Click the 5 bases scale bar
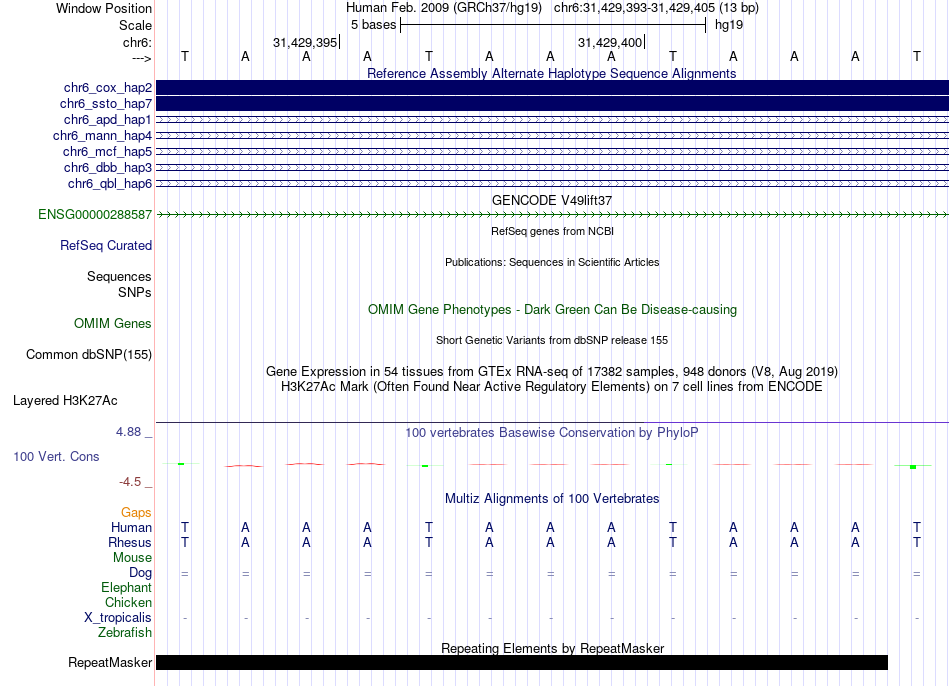Image resolution: width=950 pixels, height=686 pixels. click(x=553, y=25)
